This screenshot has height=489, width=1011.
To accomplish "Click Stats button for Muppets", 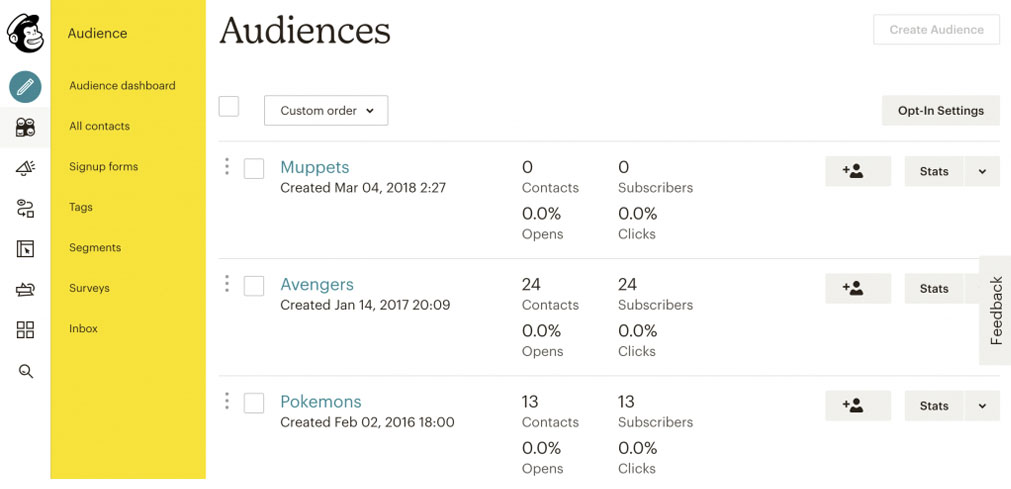I will (x=934, y=171).
